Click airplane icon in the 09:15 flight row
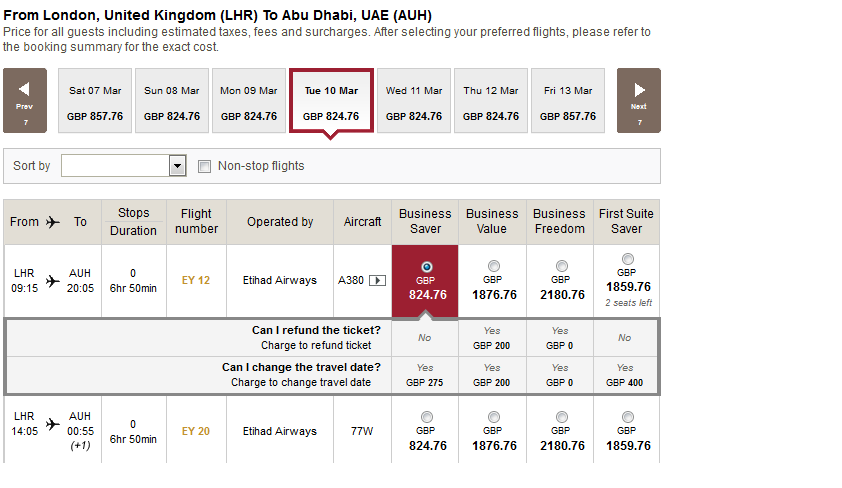The image size is (842, 488). pos(53,281)
